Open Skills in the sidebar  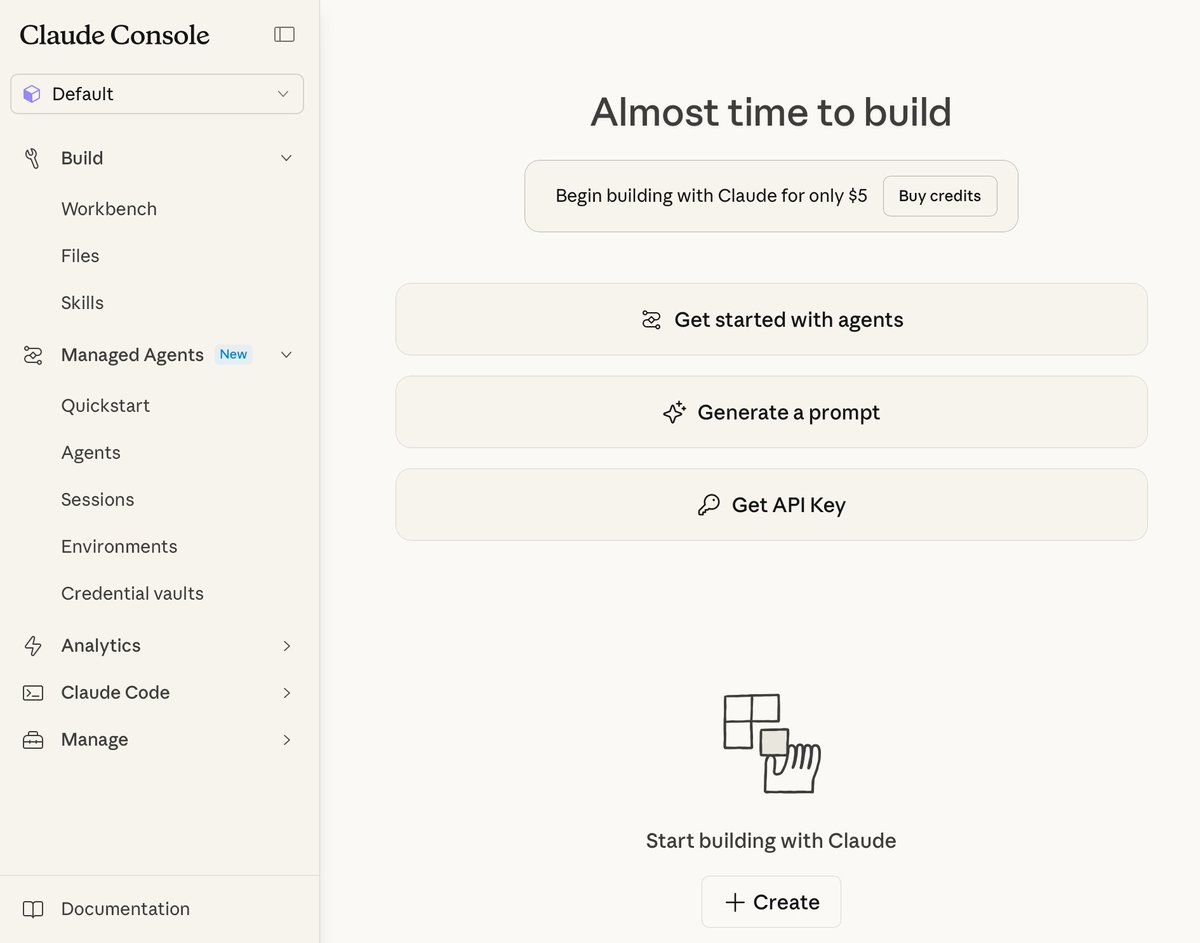click(82, 303)
